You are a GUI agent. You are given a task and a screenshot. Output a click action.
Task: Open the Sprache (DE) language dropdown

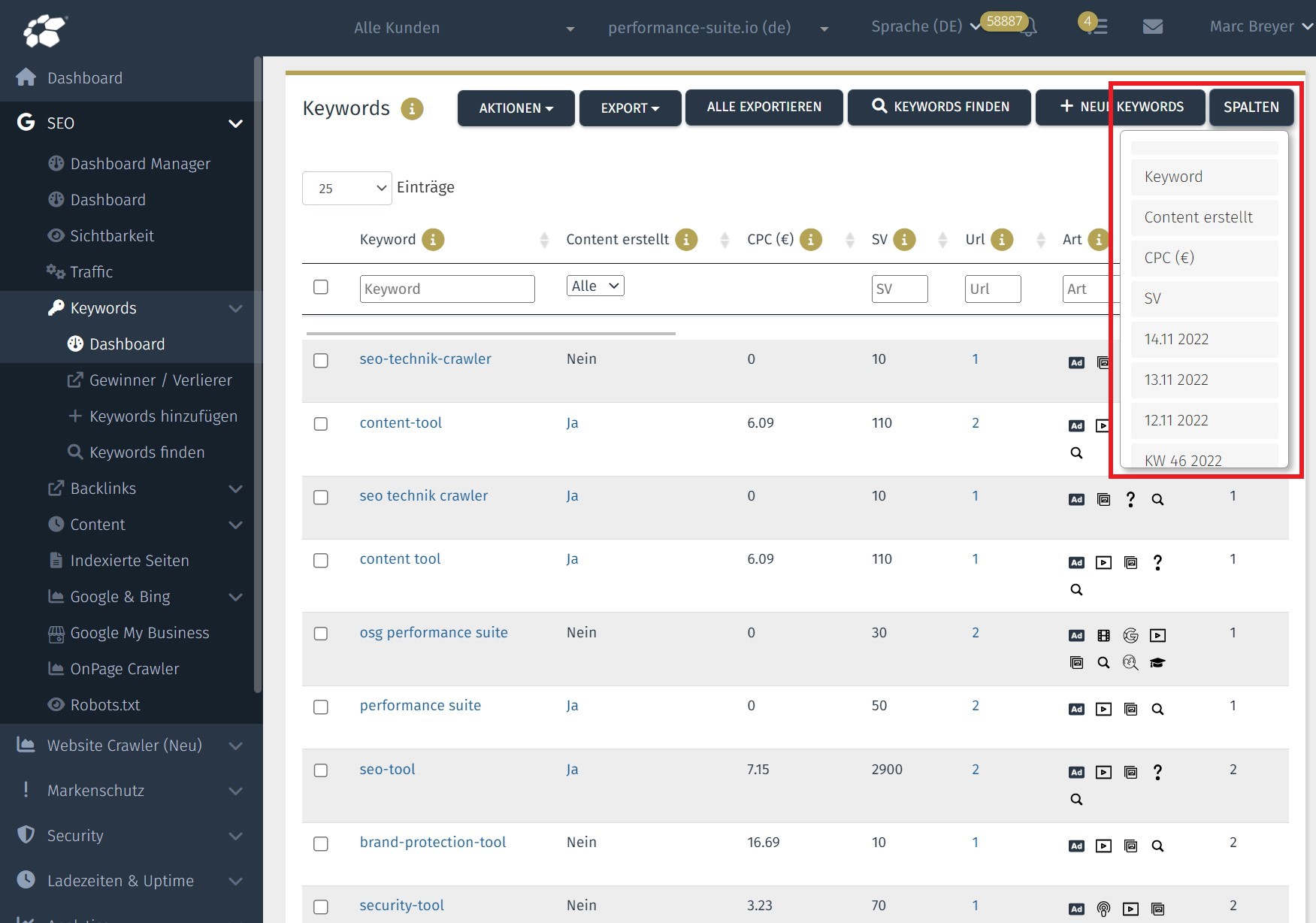[925, 27]
